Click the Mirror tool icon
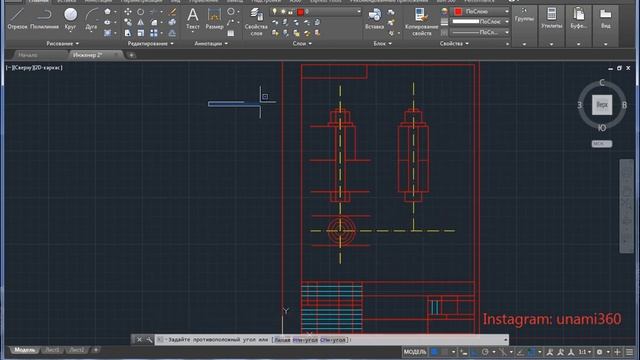This screenshot has height=360, width=640. pyautogui.click(x=140, y=22)
